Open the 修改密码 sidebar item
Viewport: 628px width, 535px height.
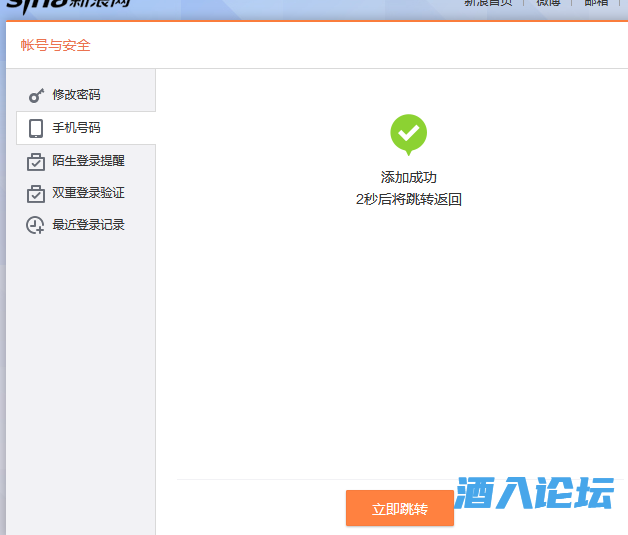[x=76, y=95]
